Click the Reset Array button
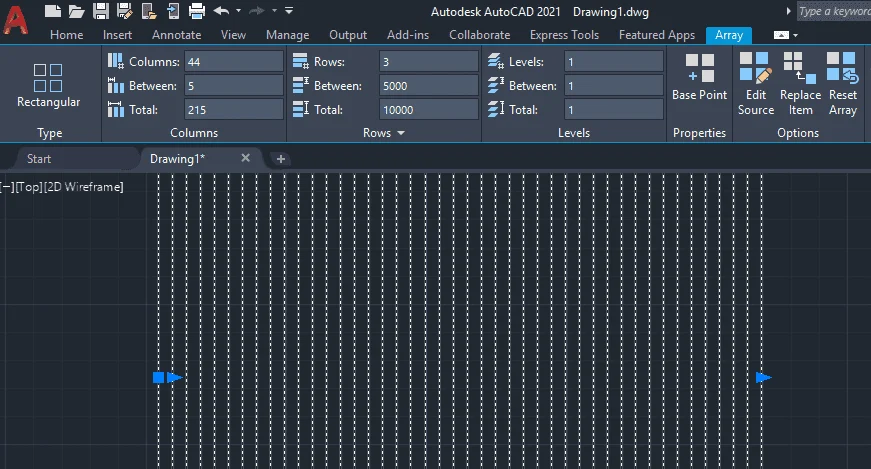The image size is (871, 469). [x=843, y=84]
